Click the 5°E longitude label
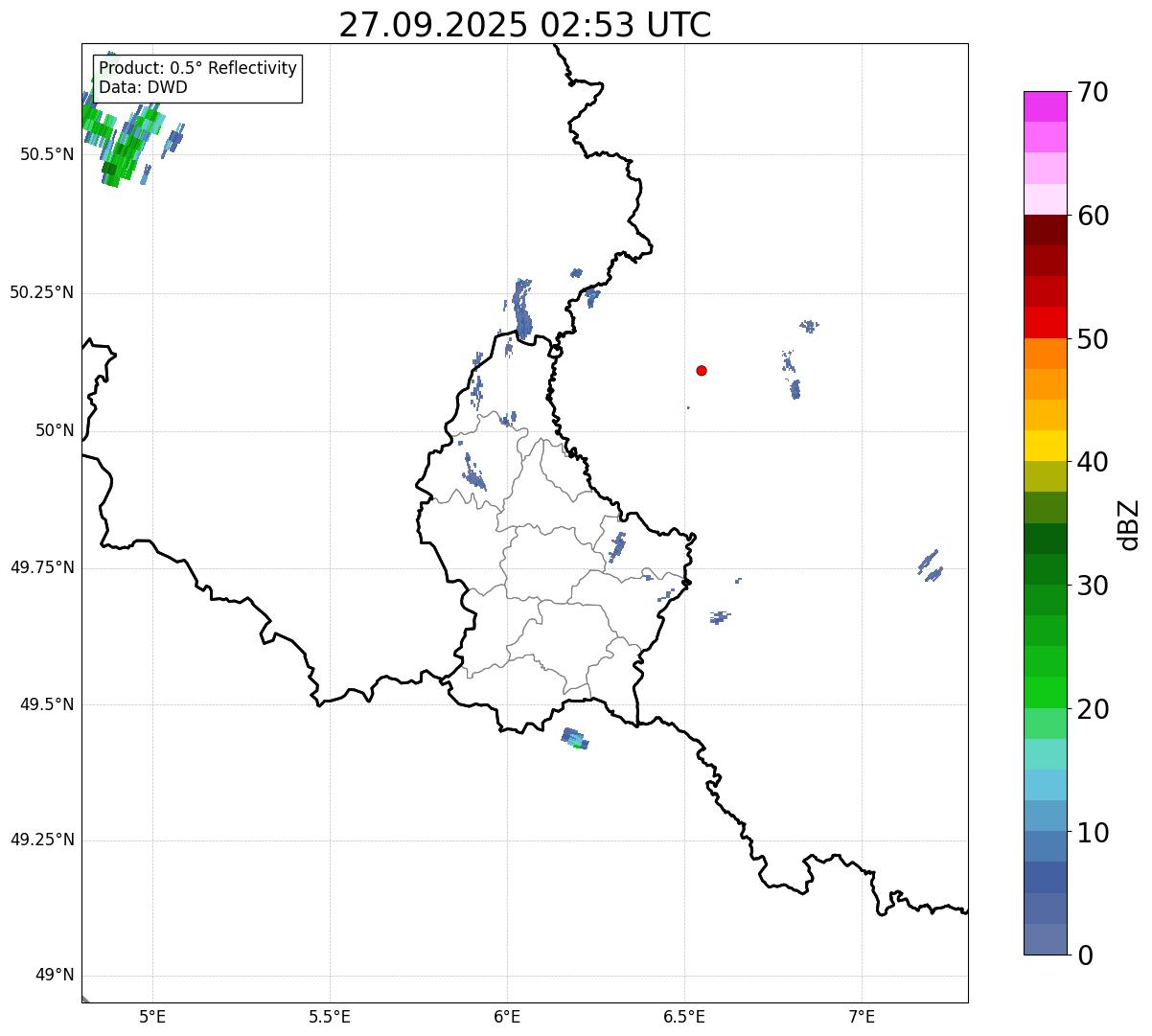This screenshot has width=1152, height=1036. click(152, 1016)
